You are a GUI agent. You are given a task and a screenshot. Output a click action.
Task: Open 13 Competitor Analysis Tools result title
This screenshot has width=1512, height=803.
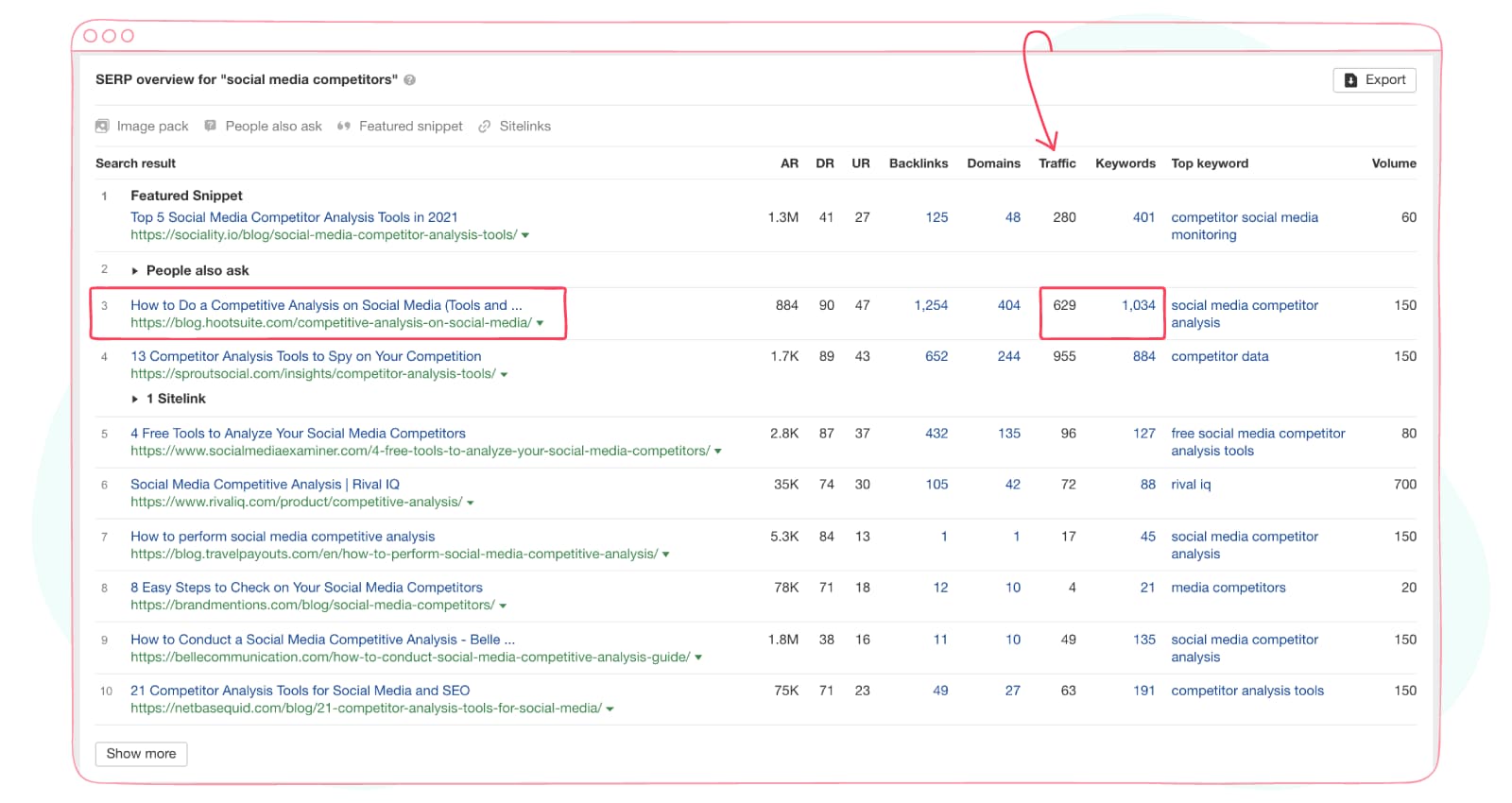306,356
